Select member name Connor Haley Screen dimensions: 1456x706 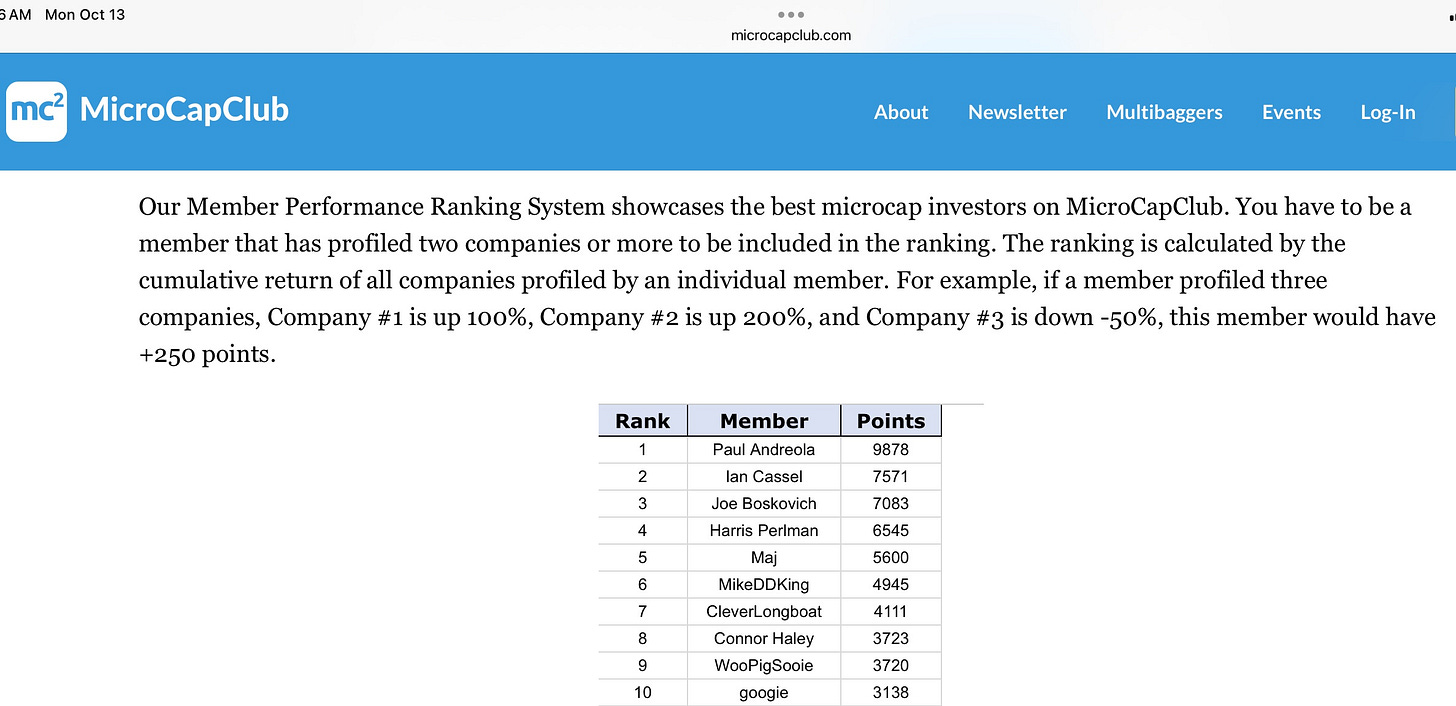click(764, 638)
